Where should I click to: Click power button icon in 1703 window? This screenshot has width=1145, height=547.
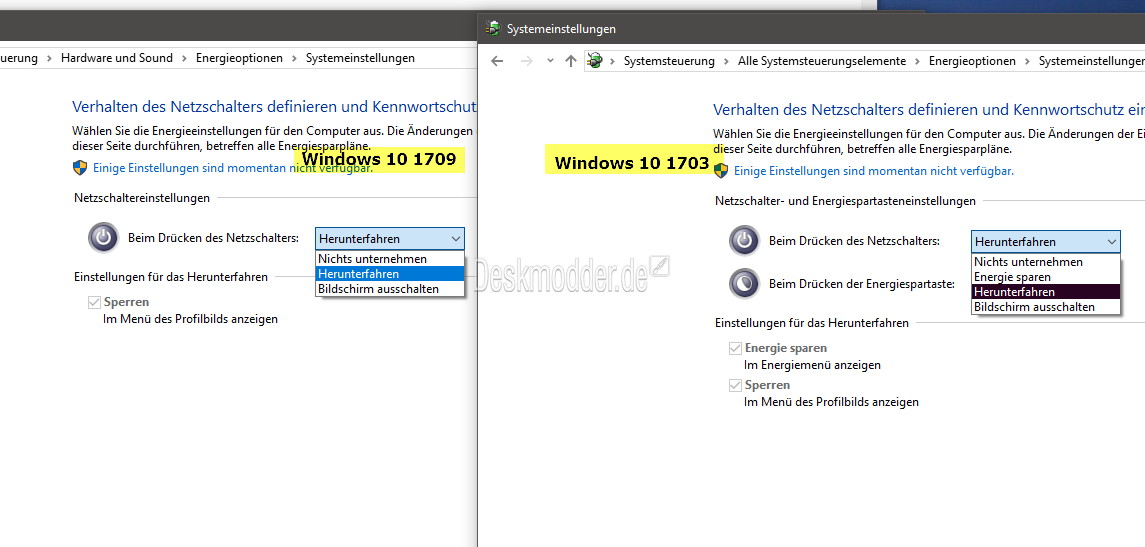pos(744,240)
